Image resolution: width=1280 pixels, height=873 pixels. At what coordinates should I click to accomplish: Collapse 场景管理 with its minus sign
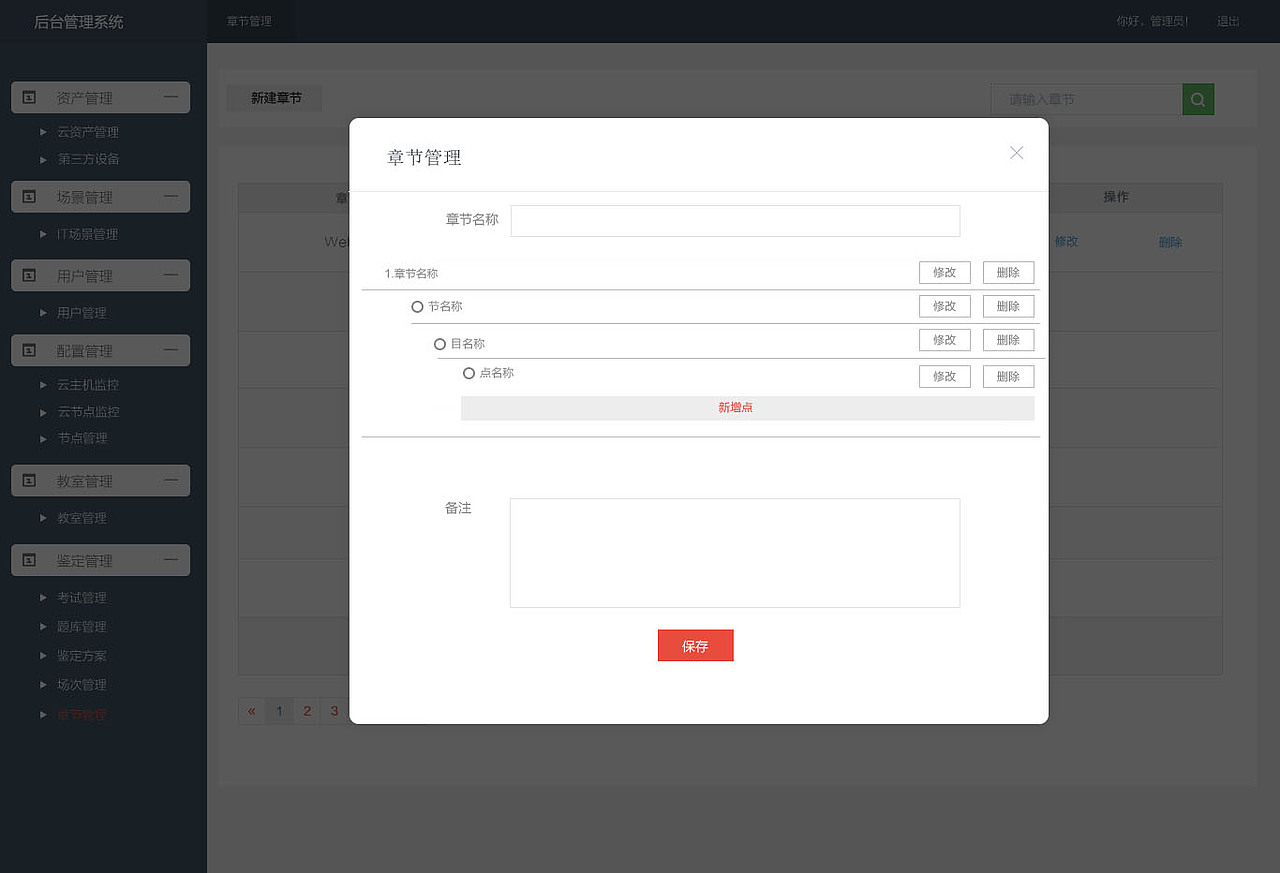(x=171, y=195)
